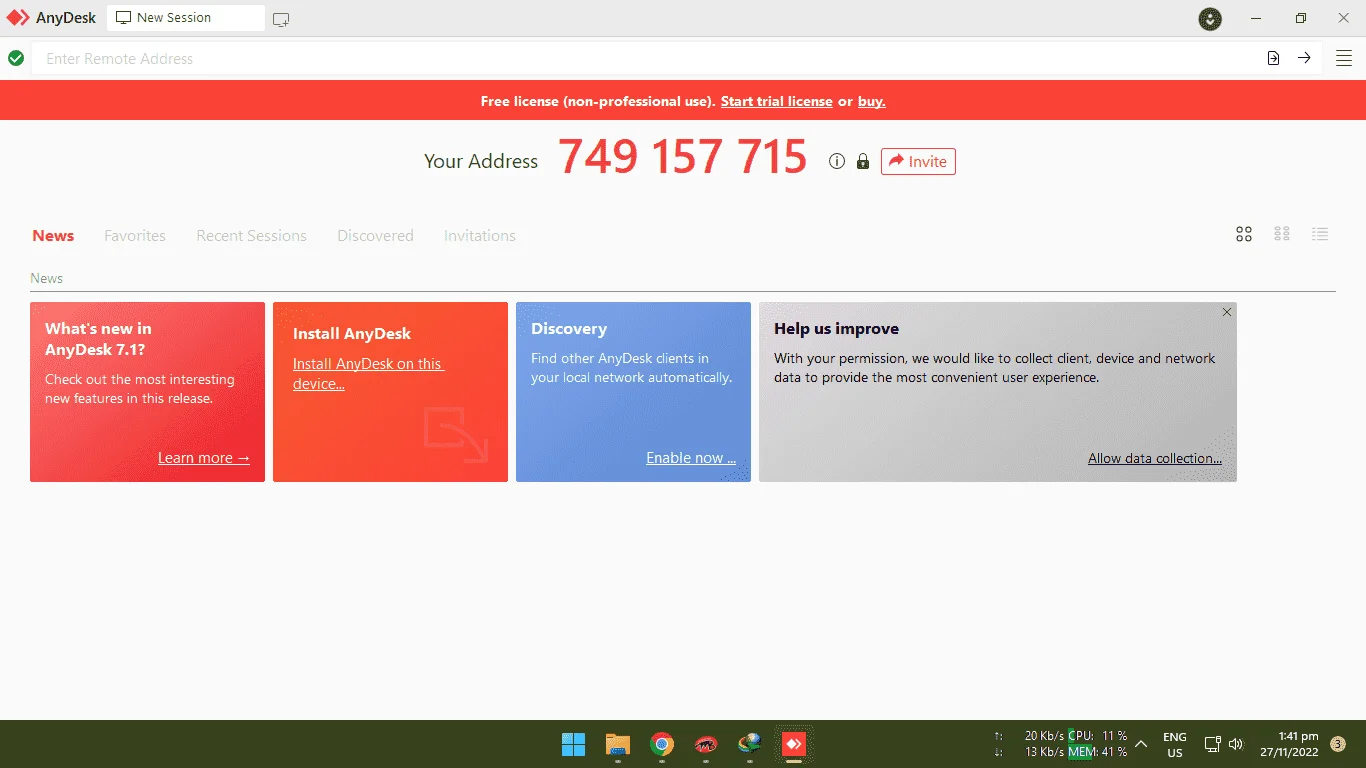Click the network display tray icon
Screen dimensions: 1366x768
coord(1212,744)
